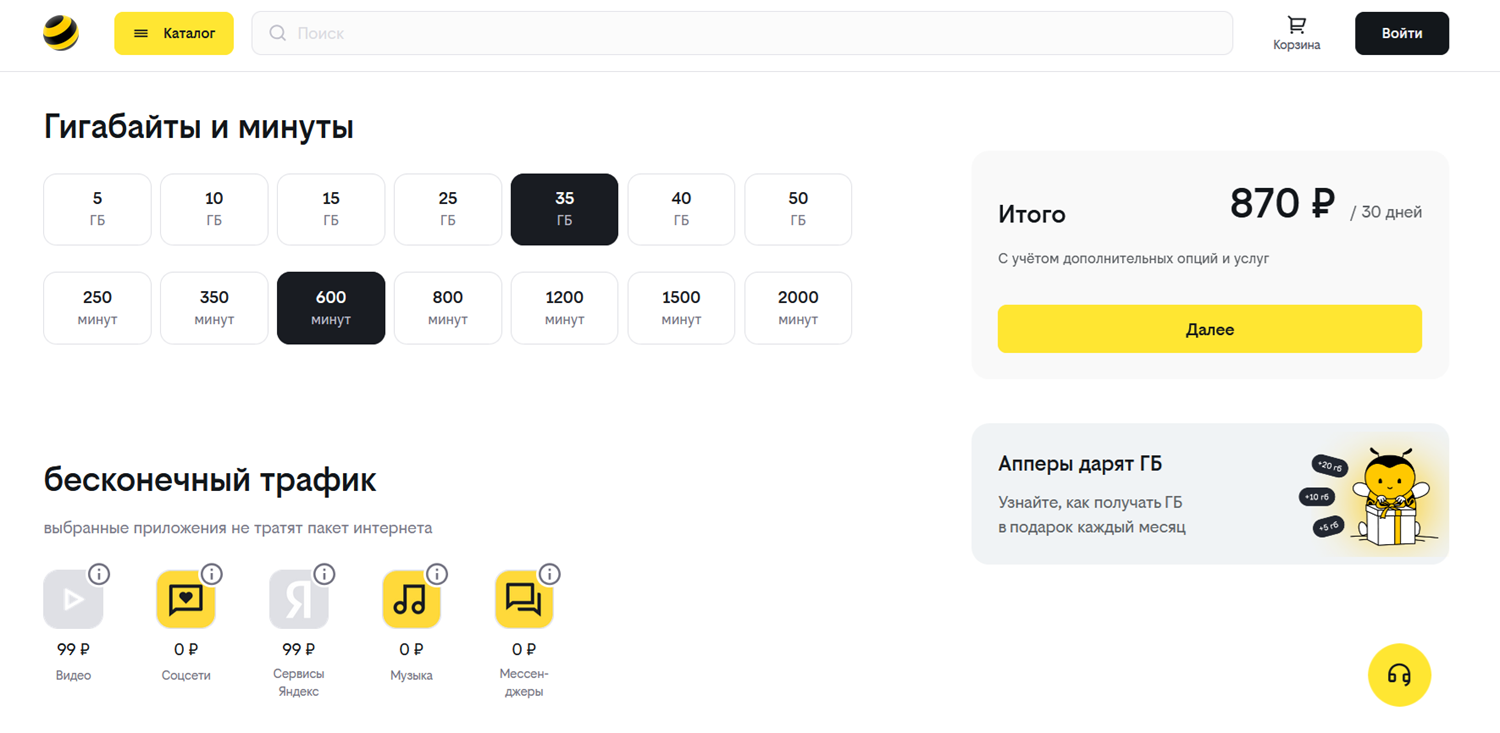Toggle the Мессенджеры unlimited traffic icon
Image resolution: width=1500 pixels, height=733 pixels.
click(x=524, y=599)
